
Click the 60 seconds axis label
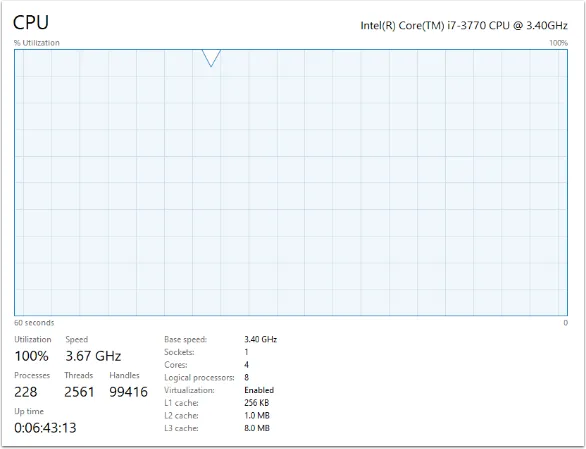(x=34, y=323)
